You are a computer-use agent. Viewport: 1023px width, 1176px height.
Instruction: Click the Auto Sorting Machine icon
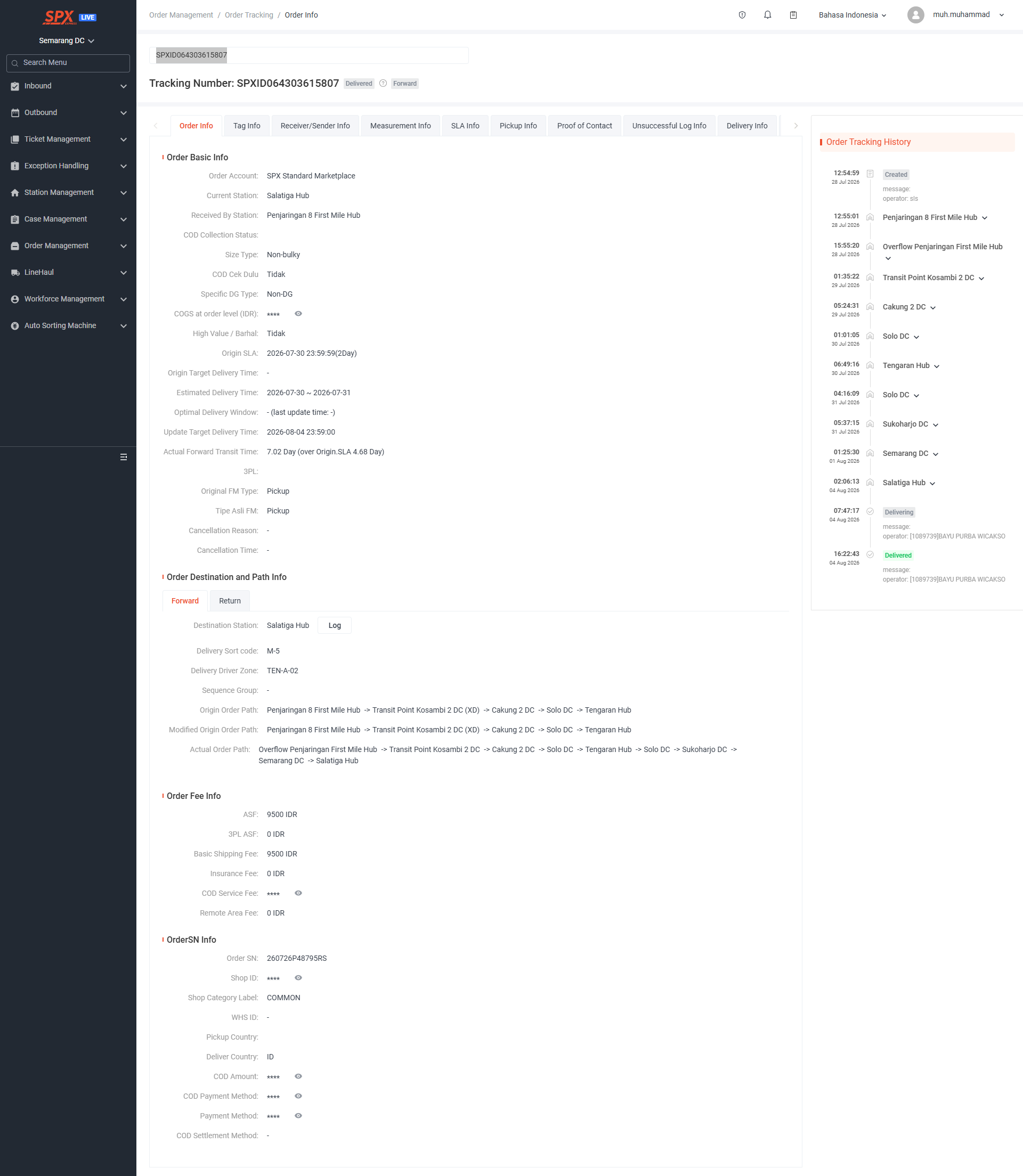pyautogui.click(x=15, y=326)
